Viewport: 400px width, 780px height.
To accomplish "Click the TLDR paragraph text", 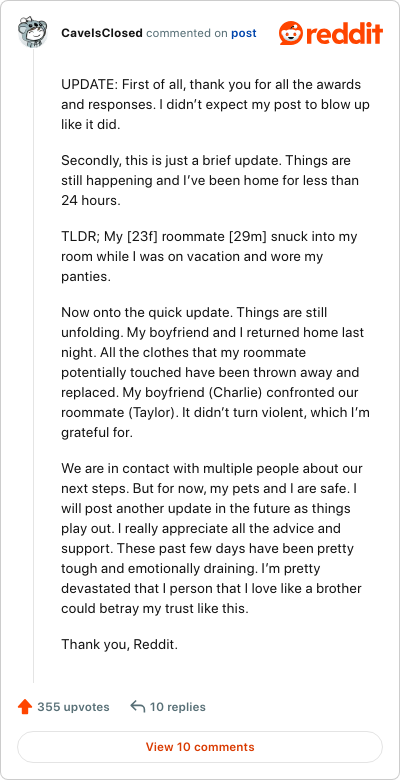I will click(x=209, y=257).
